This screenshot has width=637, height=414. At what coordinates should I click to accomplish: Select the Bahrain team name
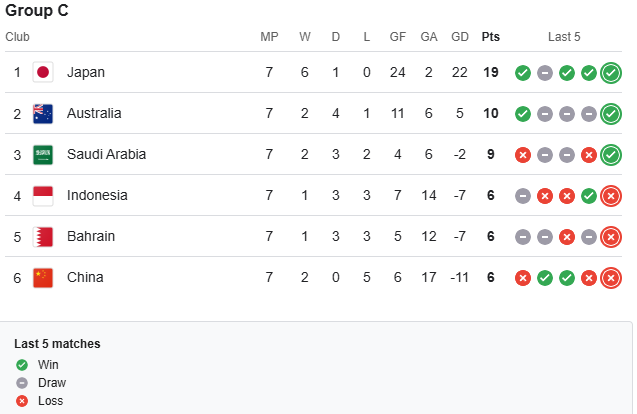point(91,236)
